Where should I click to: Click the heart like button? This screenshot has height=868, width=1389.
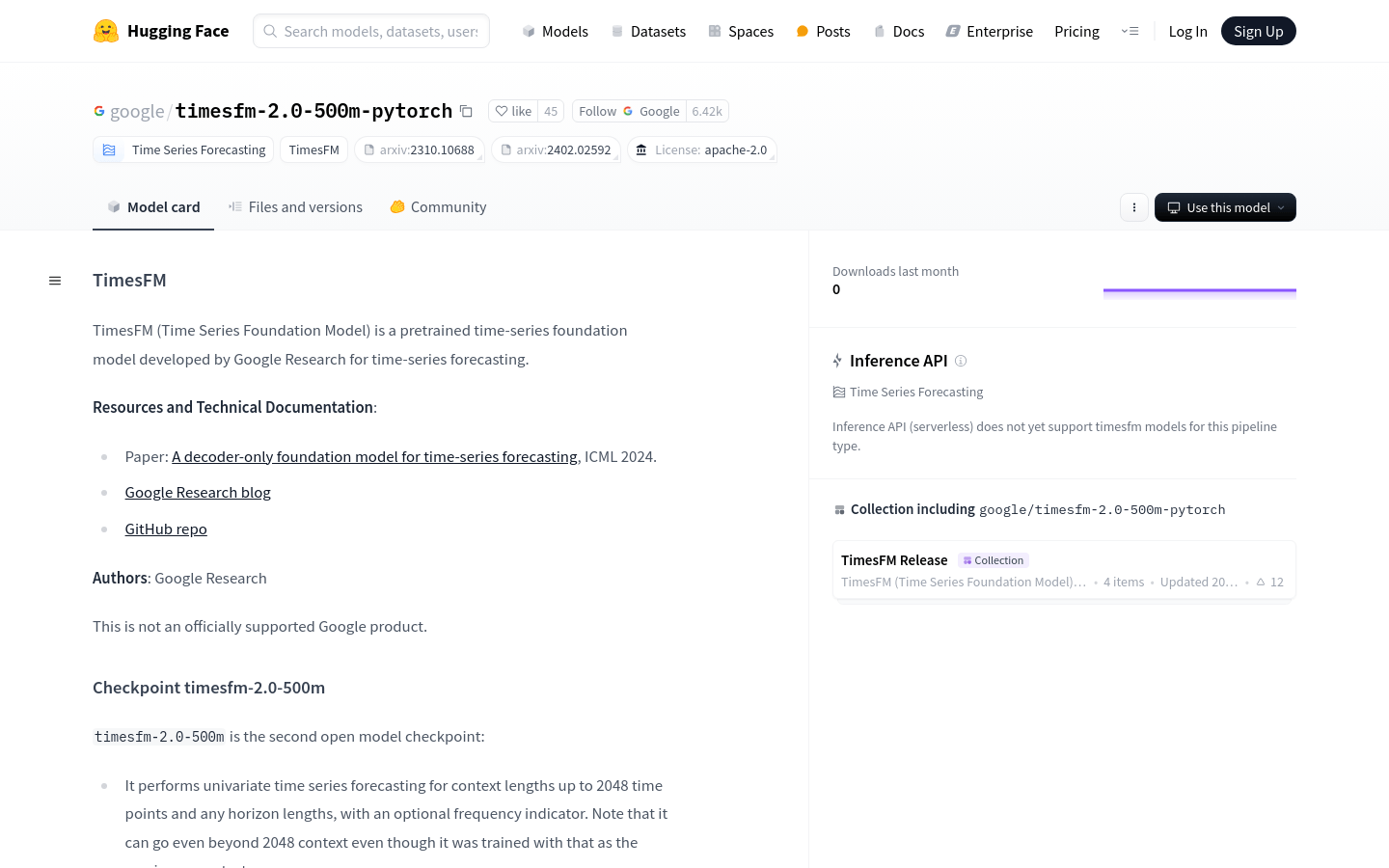pos(513,111)
